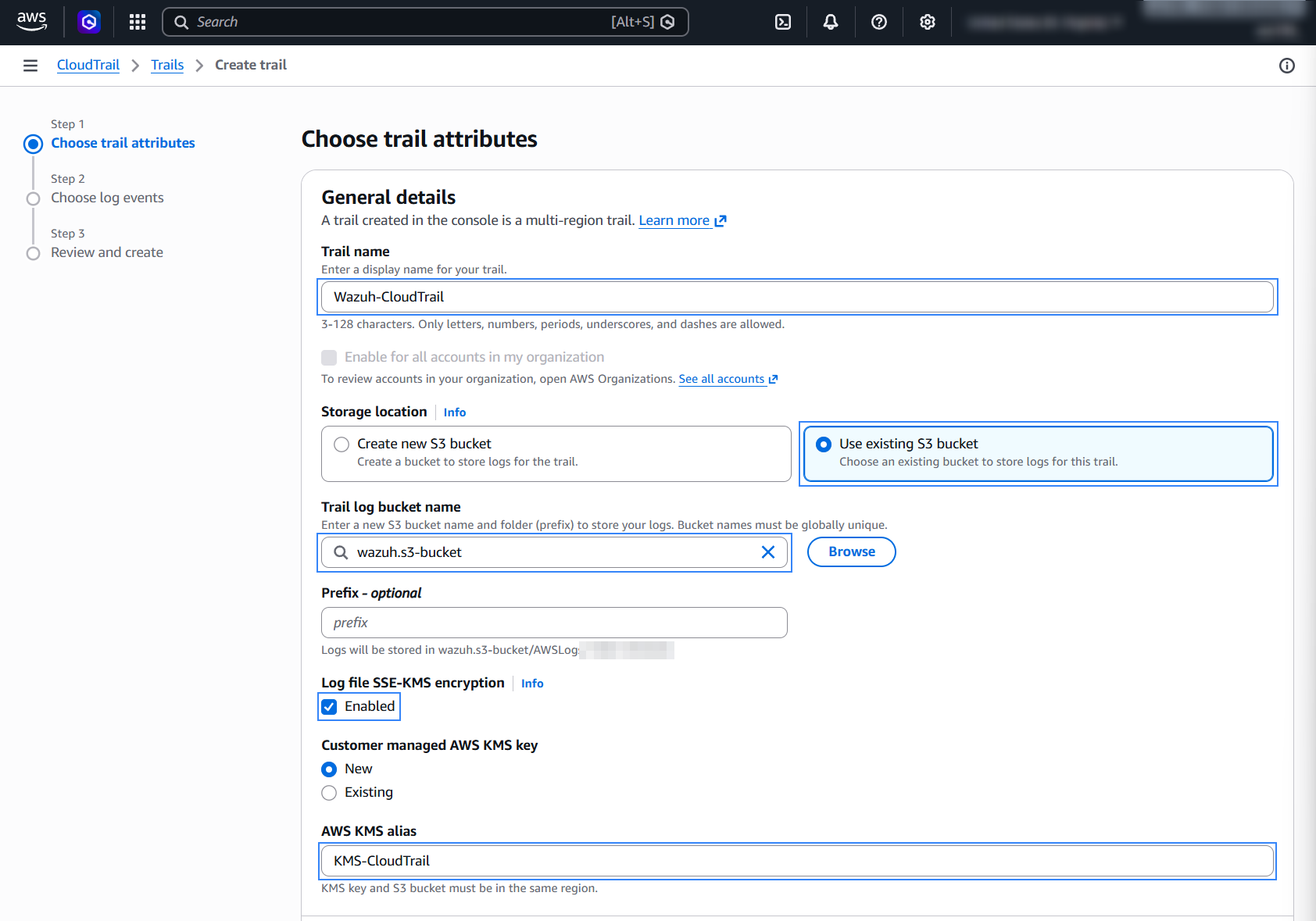This screenshot has width=1316, height=921.
Task: Click the Trail name input field
Action: [x=798, y=297]
